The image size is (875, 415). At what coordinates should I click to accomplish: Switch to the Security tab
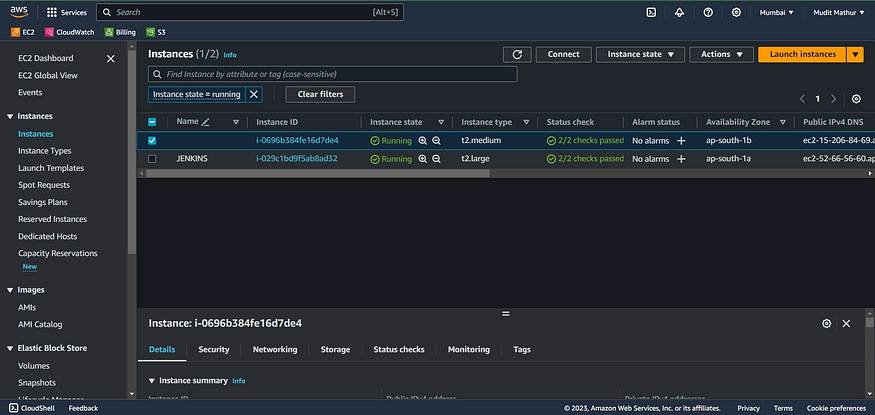point(214,349)
